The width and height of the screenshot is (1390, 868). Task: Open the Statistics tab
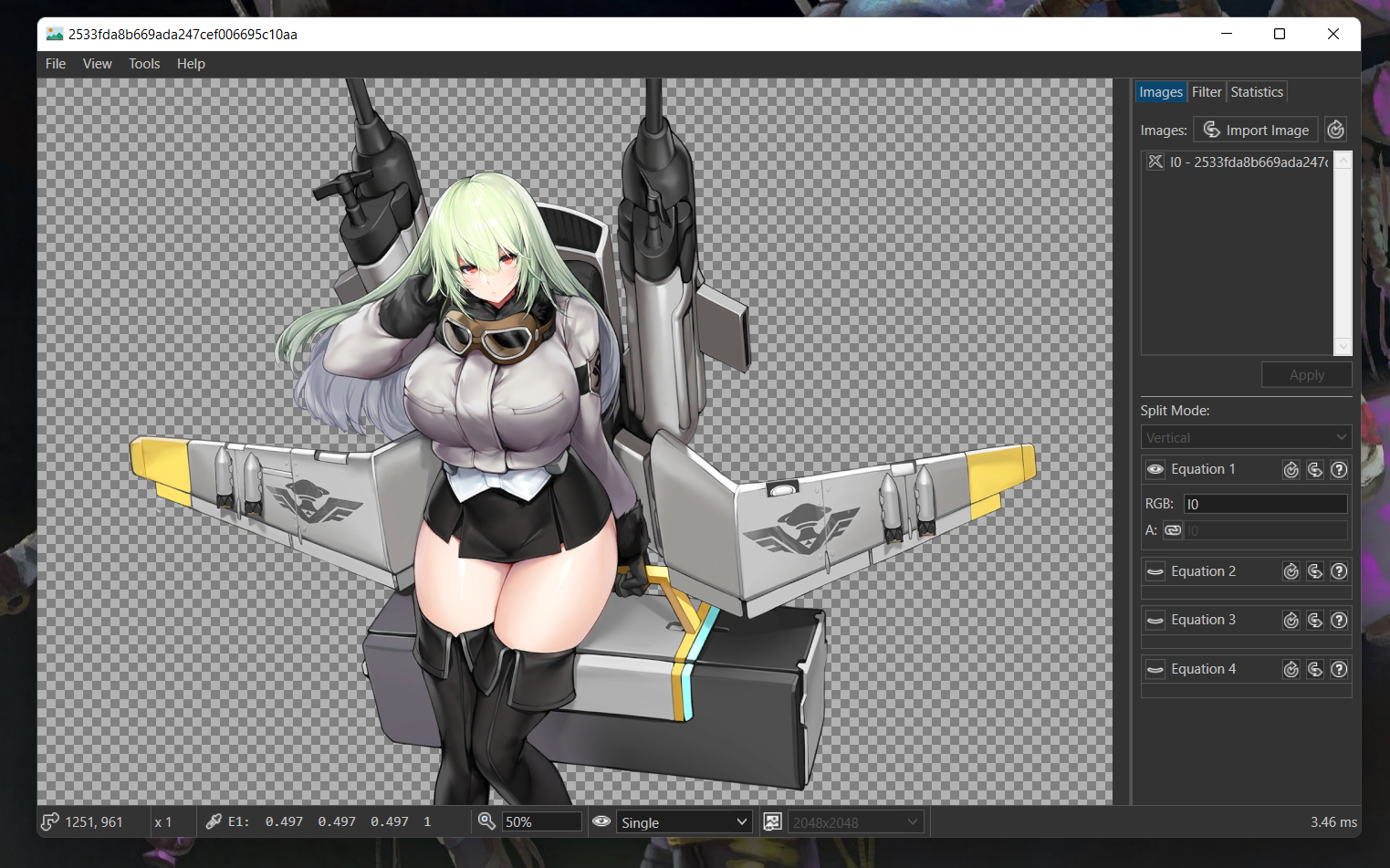click(1256, 92)
